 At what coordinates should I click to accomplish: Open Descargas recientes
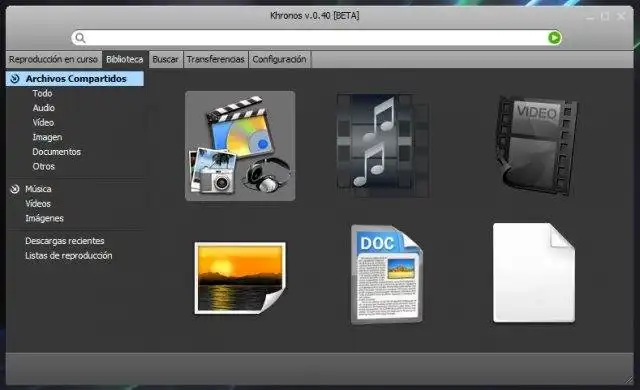[x=65, y=241]
